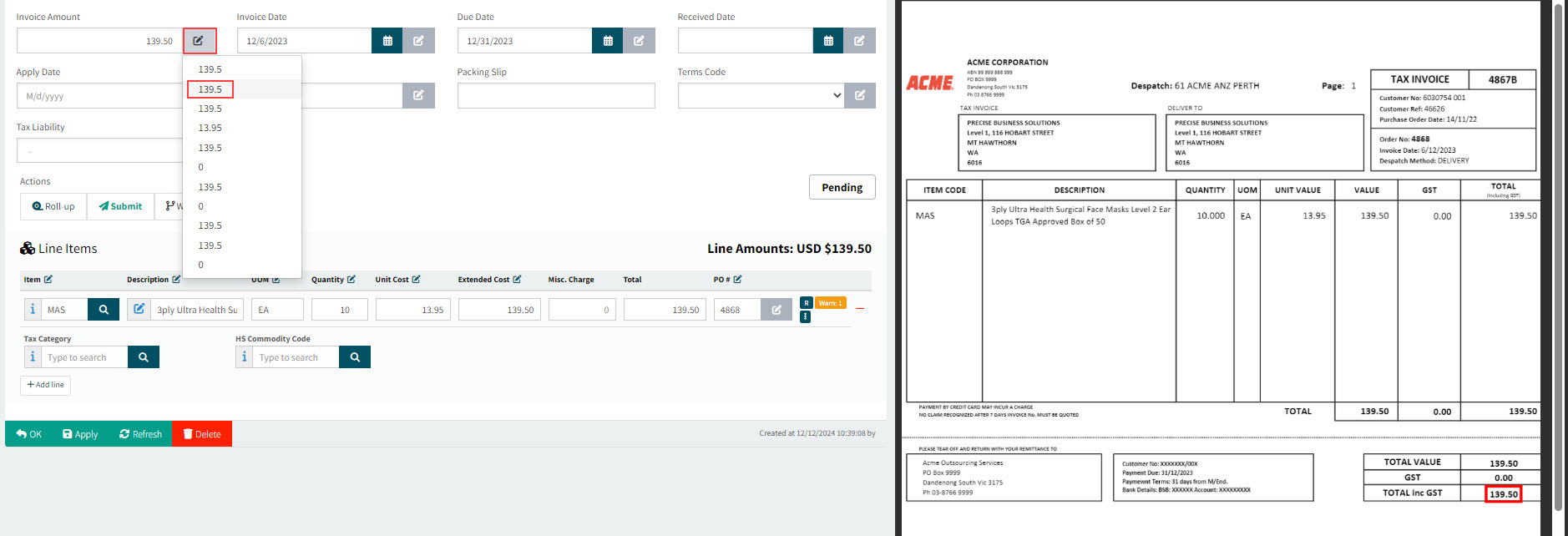Viewport: 1568px width, 536px height.
Task: Add a new line with Add line
Action: (x=46, y=385)
